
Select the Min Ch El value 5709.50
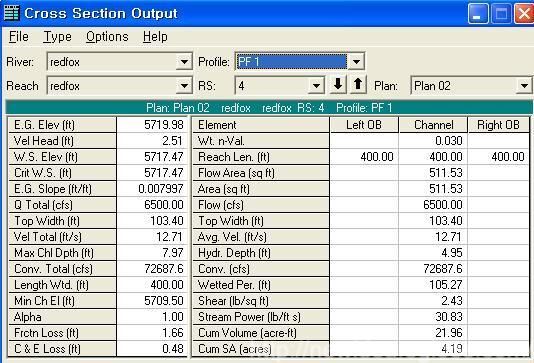152,301
